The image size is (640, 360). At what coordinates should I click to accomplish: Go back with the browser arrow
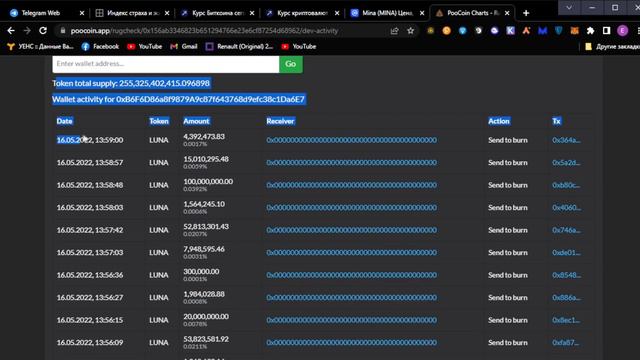(11, 31)
